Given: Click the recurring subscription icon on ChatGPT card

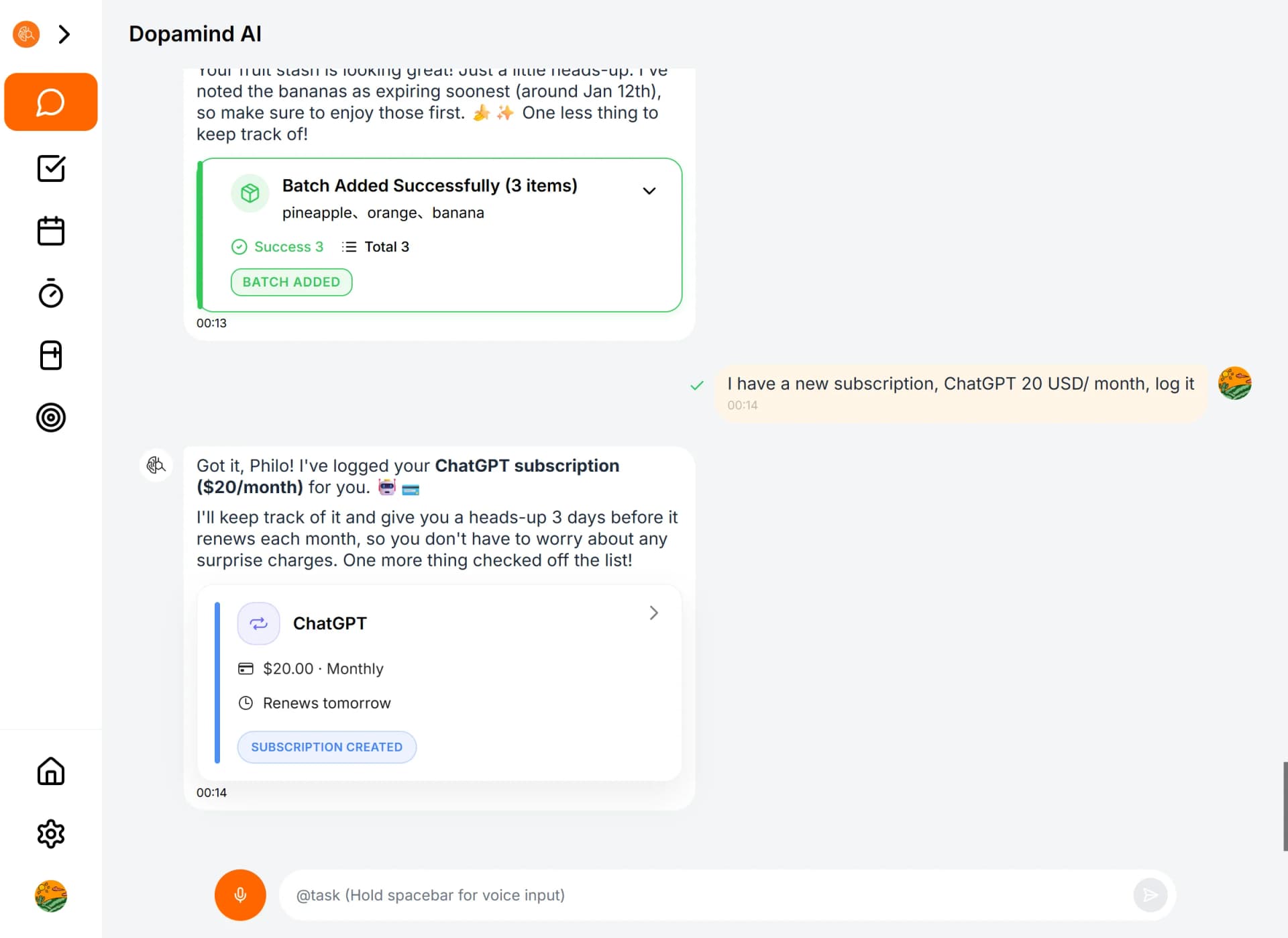Looking at the screenshot, I should pyautogui.click(x=258, y=623).
